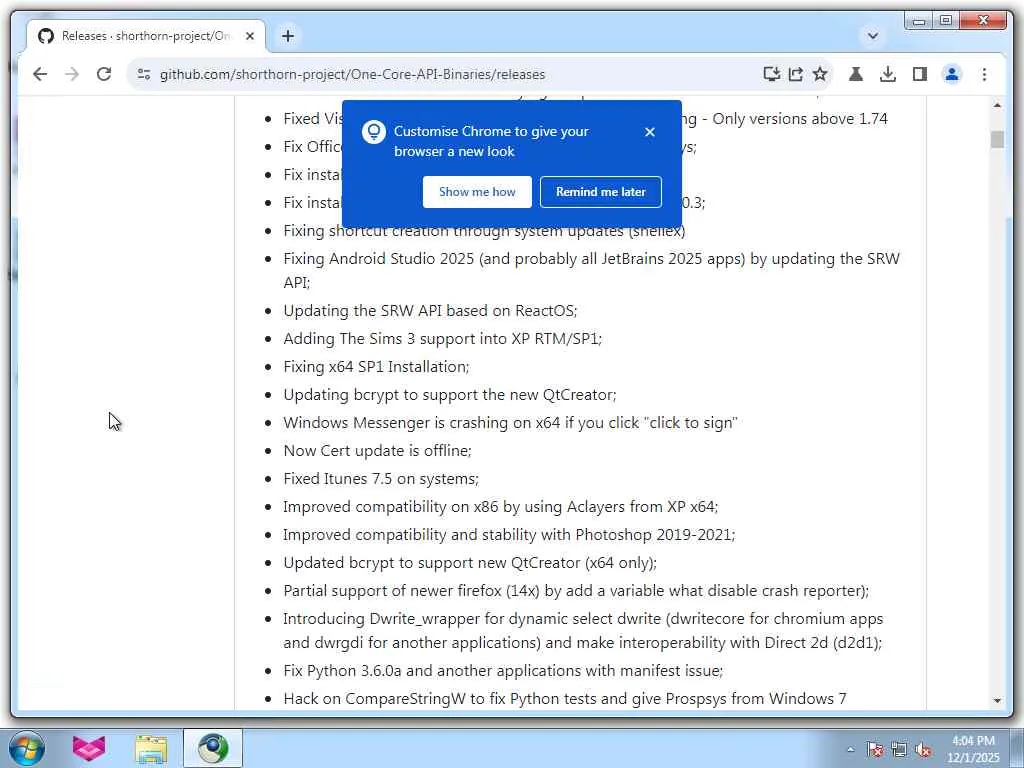The height and width of the screenshot is (768, 1024).
Task: Open Chrome Labs flask icon
Action: pos(856,74)
